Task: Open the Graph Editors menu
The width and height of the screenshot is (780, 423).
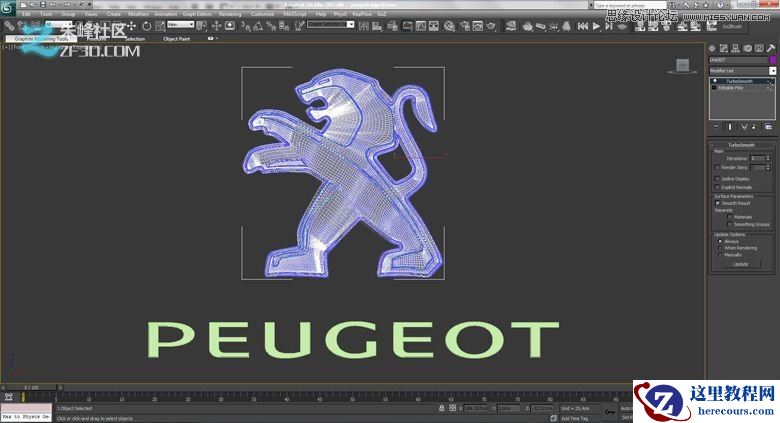Action: [x=197, y=14]
